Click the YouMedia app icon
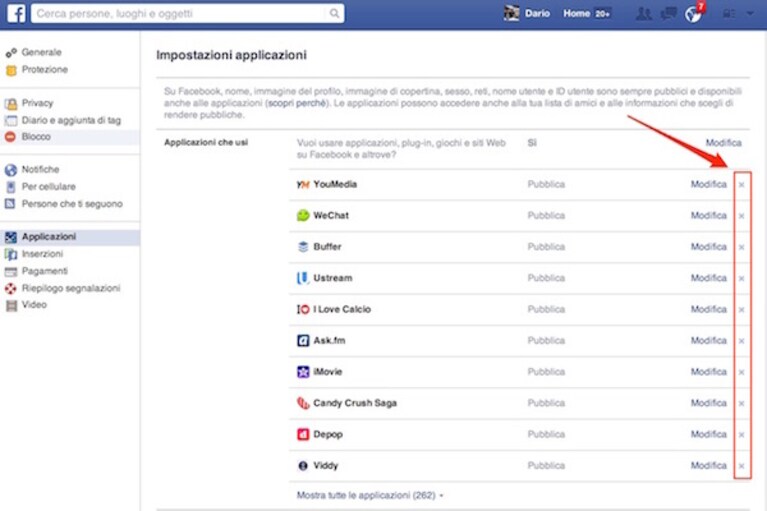 tap(303, 184)
